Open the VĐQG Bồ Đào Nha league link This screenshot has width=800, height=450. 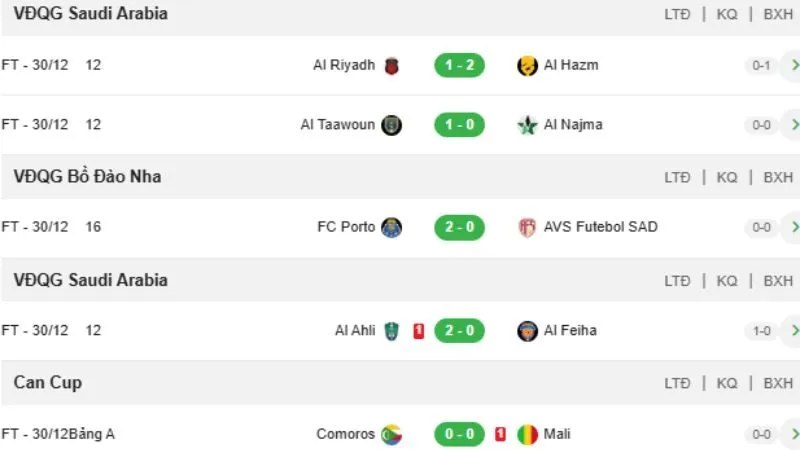[88, 177]
